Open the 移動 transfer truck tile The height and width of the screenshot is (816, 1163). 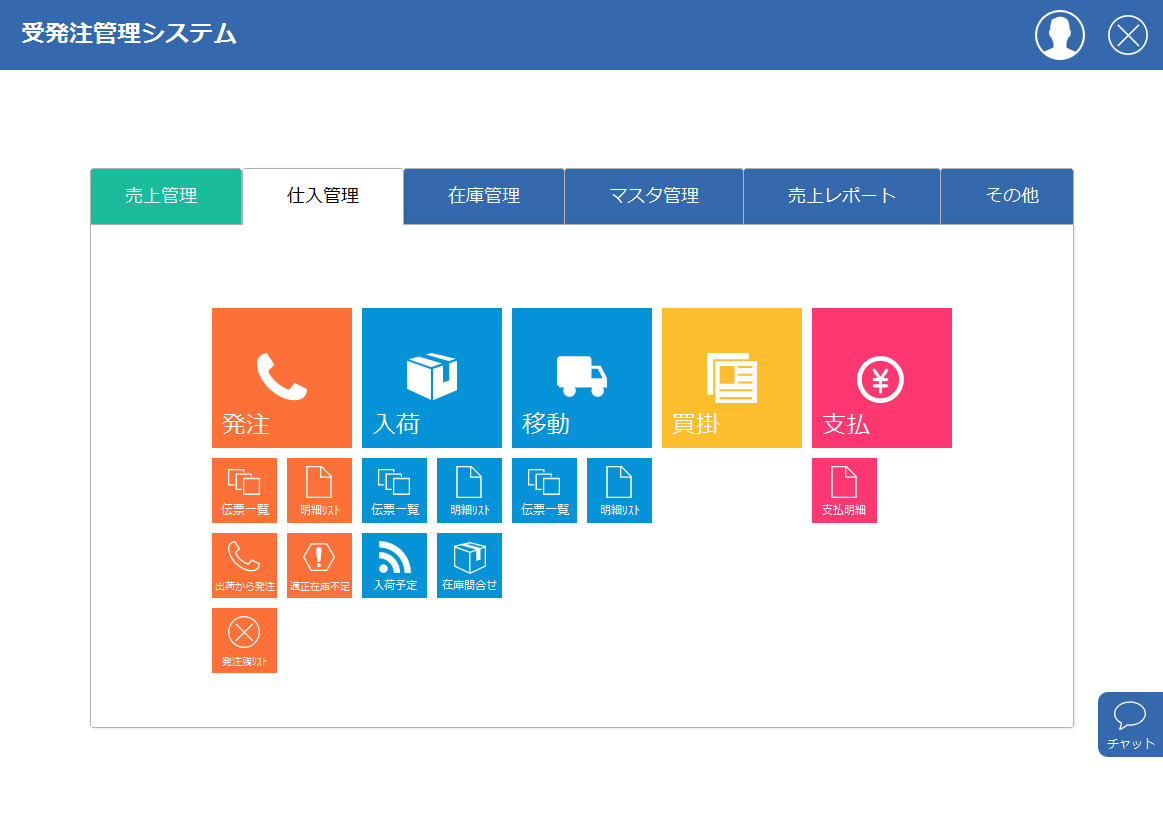click(x=582, y=378)
